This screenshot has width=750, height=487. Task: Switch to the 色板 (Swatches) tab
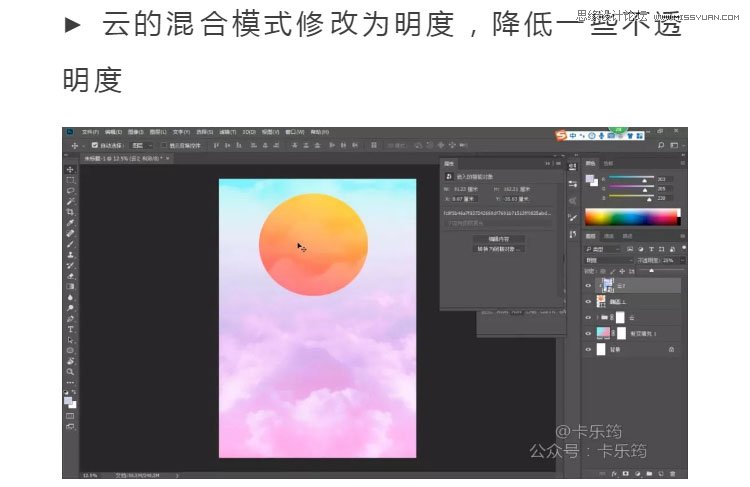pos(609,163)
